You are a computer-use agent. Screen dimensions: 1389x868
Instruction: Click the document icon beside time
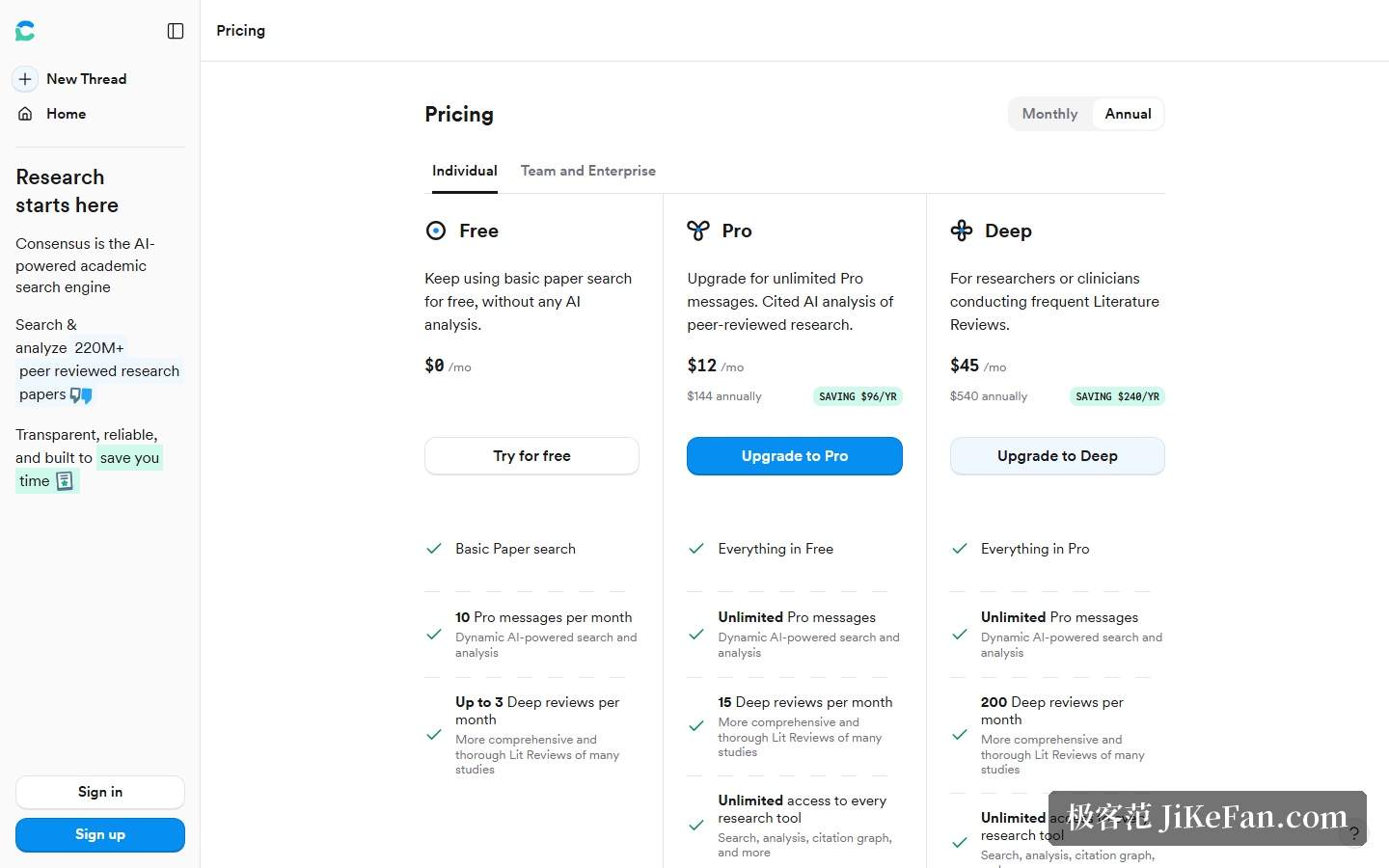pyautogui.click(x=65, y=480)
